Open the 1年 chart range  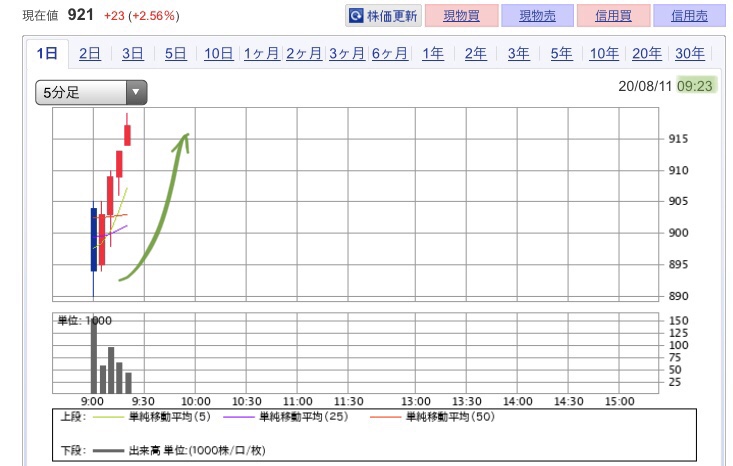coord(433,53)
